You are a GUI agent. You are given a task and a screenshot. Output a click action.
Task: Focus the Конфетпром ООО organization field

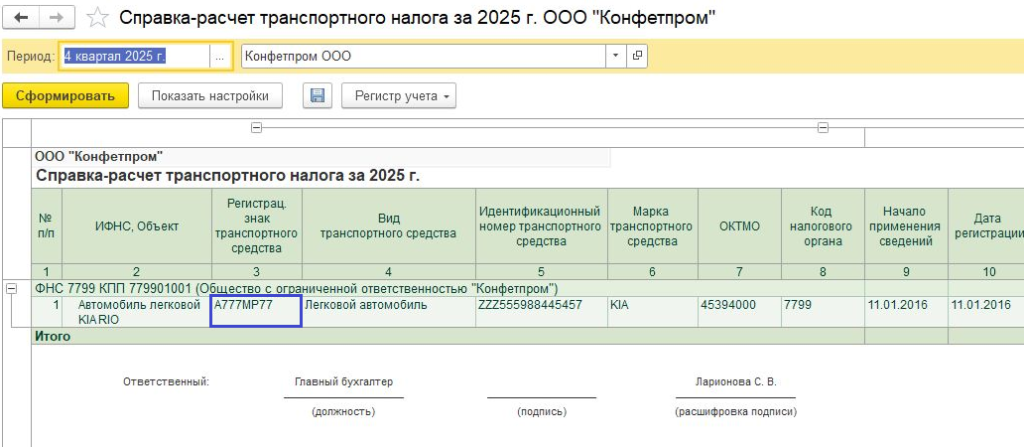424,56
